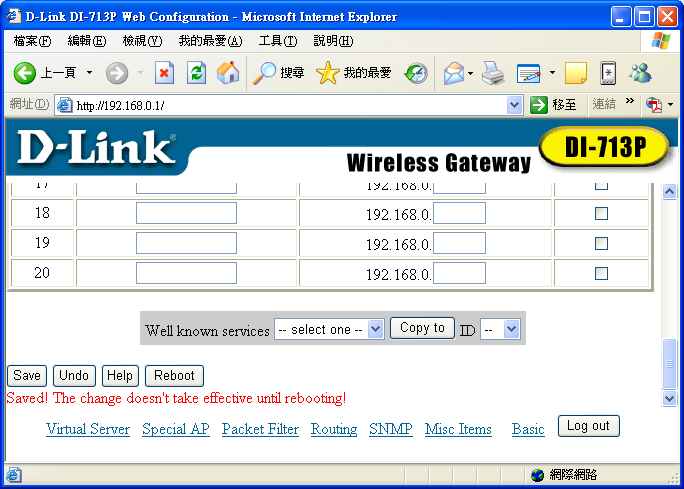Open the 編輯(E) menu

[x=87, y=41]
